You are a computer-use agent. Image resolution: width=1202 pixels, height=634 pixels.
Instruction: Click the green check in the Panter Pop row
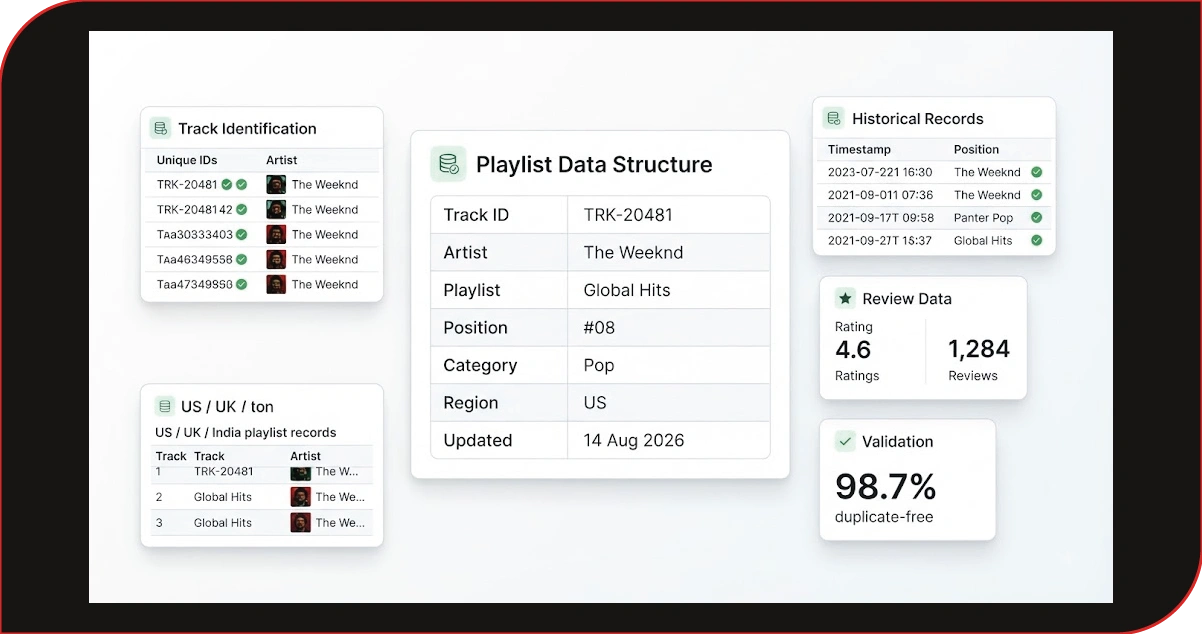pos(1037,218)
